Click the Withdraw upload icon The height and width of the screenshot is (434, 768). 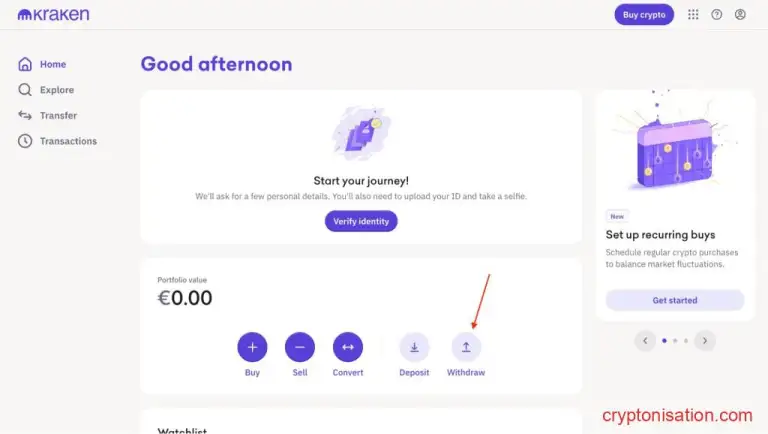click(x=466, y=347)
